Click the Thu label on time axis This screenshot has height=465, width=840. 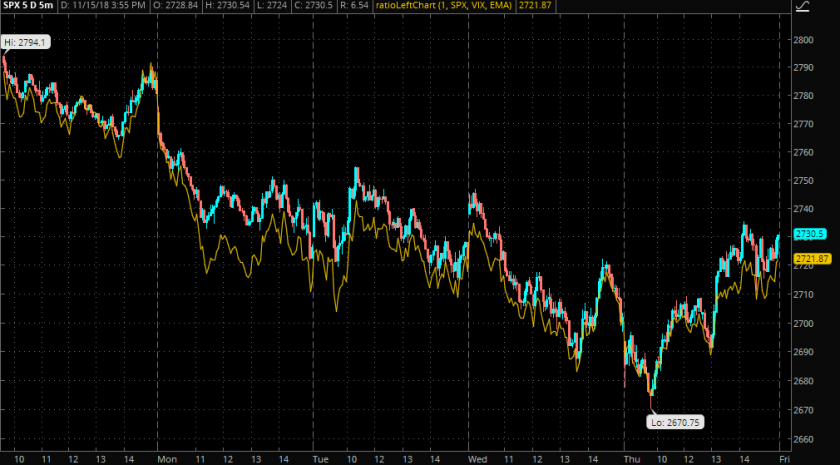click(632, 458)
